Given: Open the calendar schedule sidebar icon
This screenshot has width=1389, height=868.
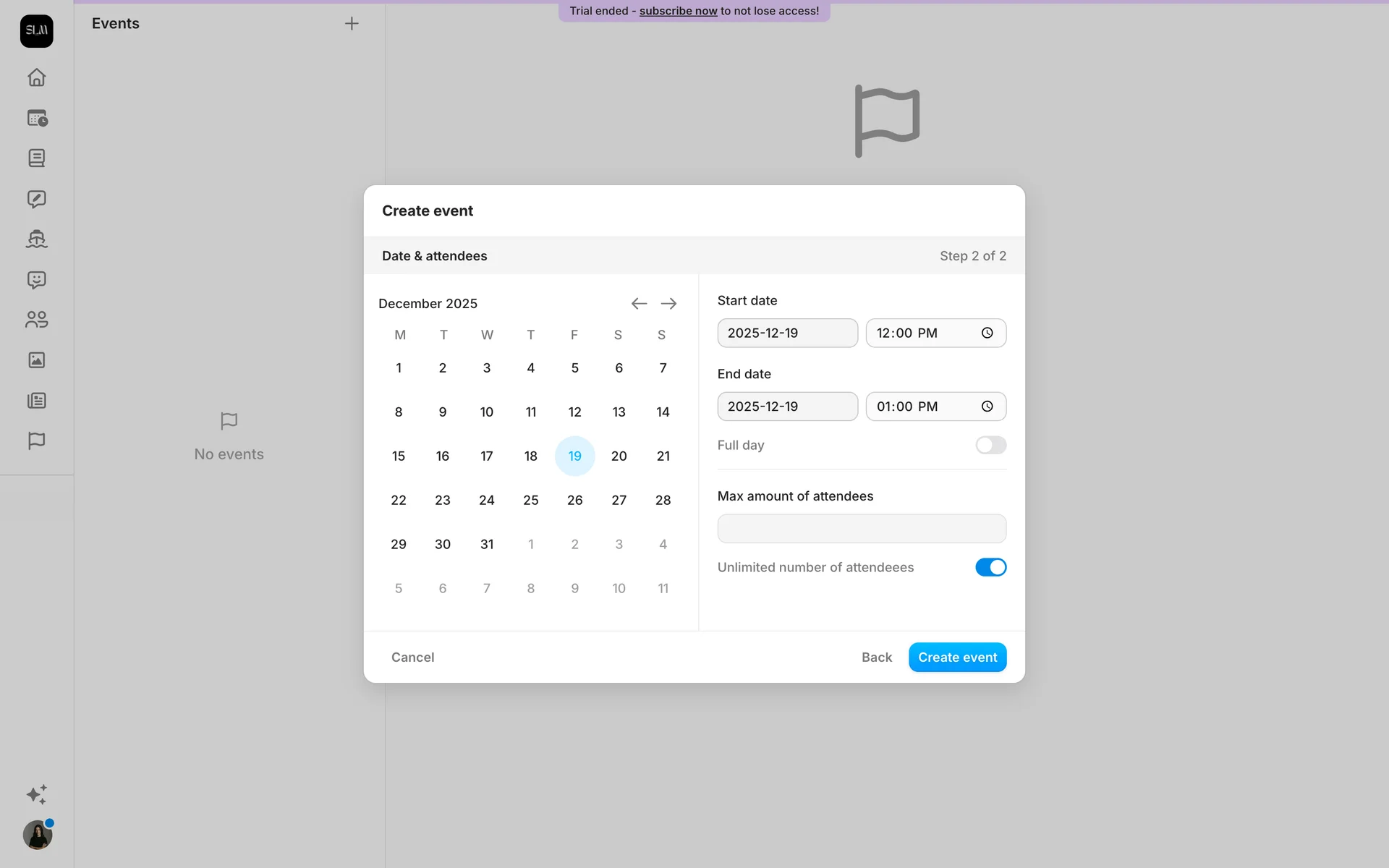Looking at the screenshot, I should point(36,118).
